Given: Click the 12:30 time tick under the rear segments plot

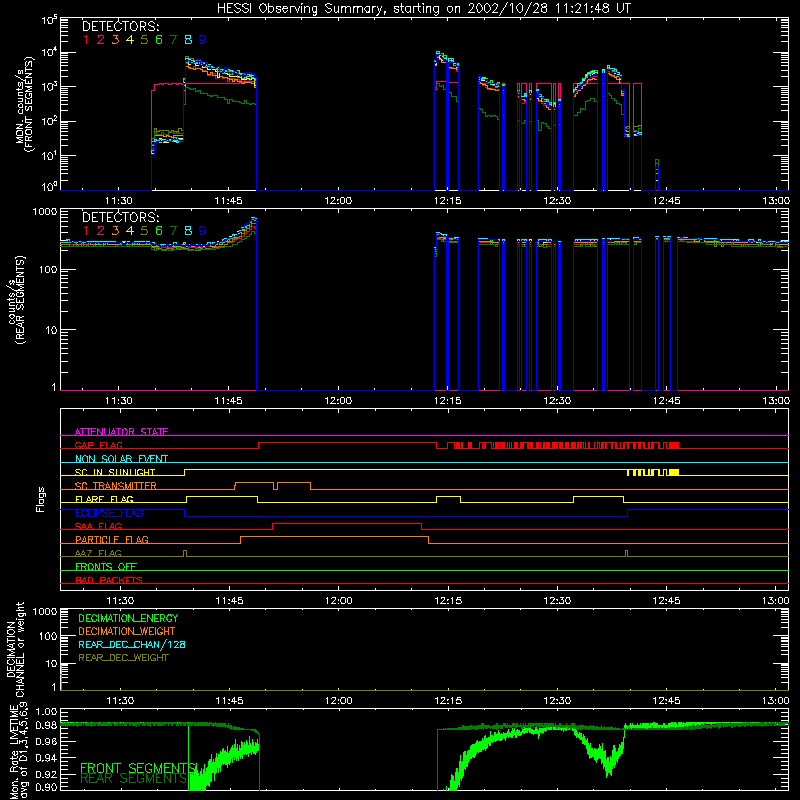Looking at the screenshot, I should (x=557, y=401).
